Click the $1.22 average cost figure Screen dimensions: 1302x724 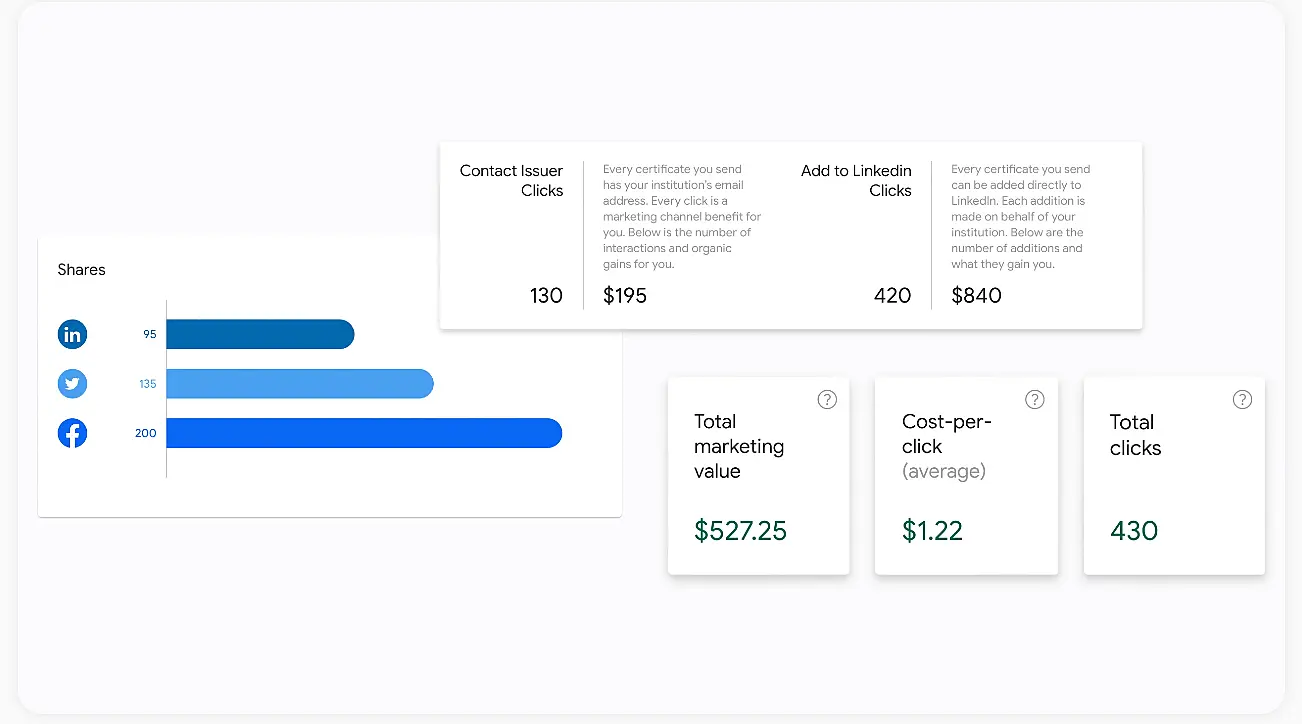(x=932, y=530)
